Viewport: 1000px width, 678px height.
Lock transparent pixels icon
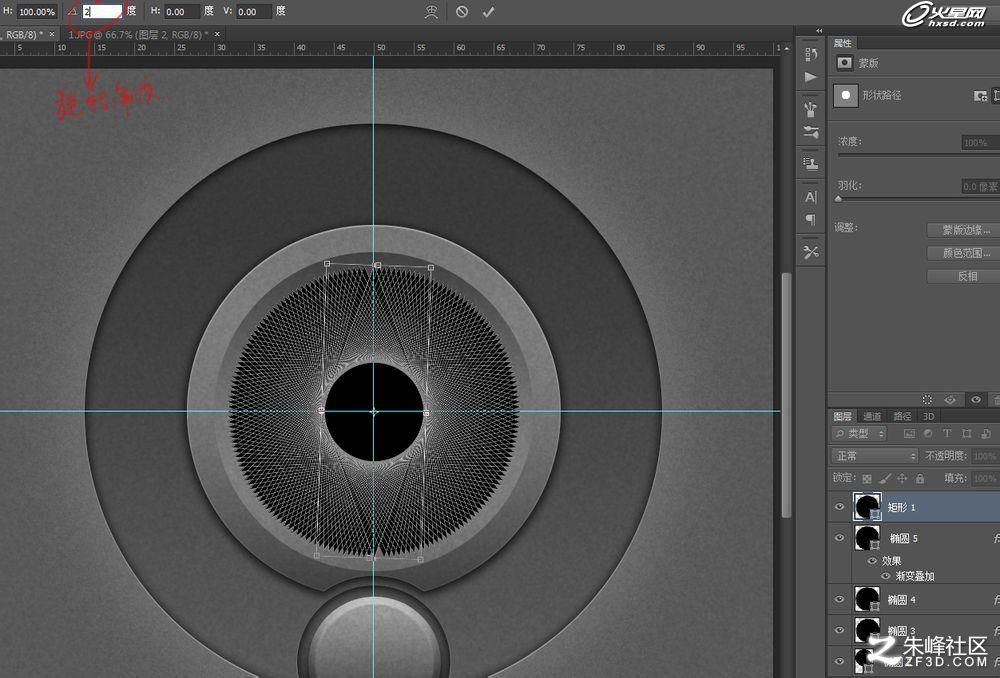point(867,478)
